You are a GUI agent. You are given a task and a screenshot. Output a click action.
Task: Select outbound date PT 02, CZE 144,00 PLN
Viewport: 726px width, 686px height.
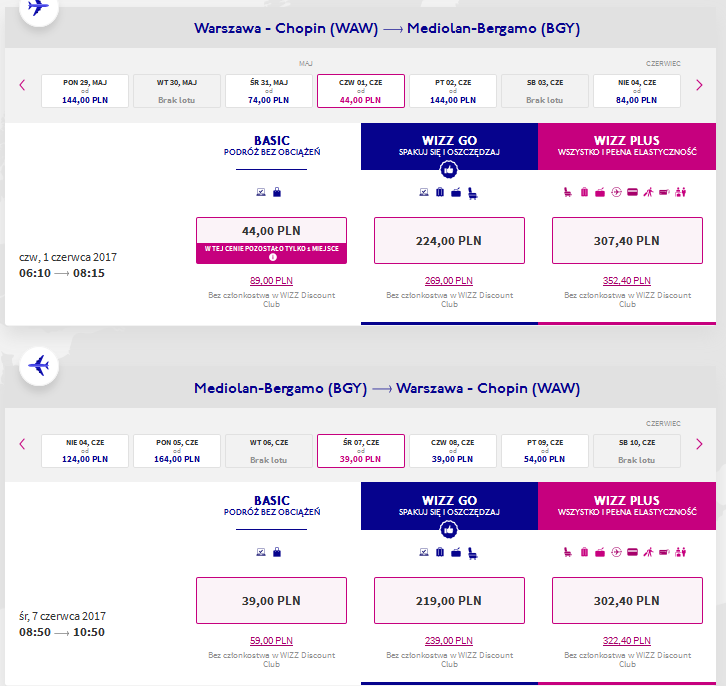[x=453, y=91]
